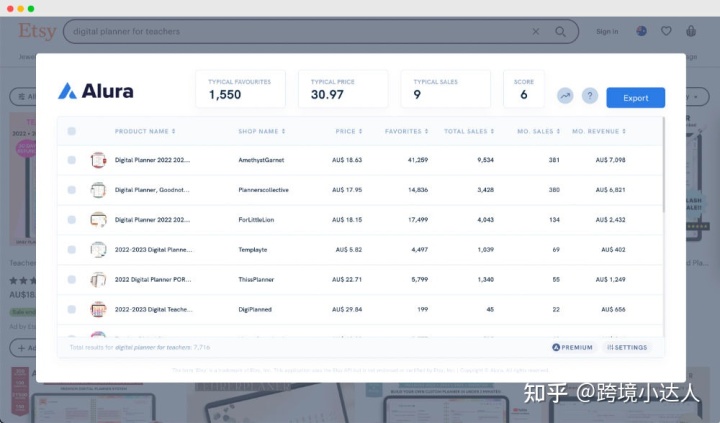Open thumbnail of Plannerscollective product
Viewport: 720px width, 423px height.
[x=98, y=189]
